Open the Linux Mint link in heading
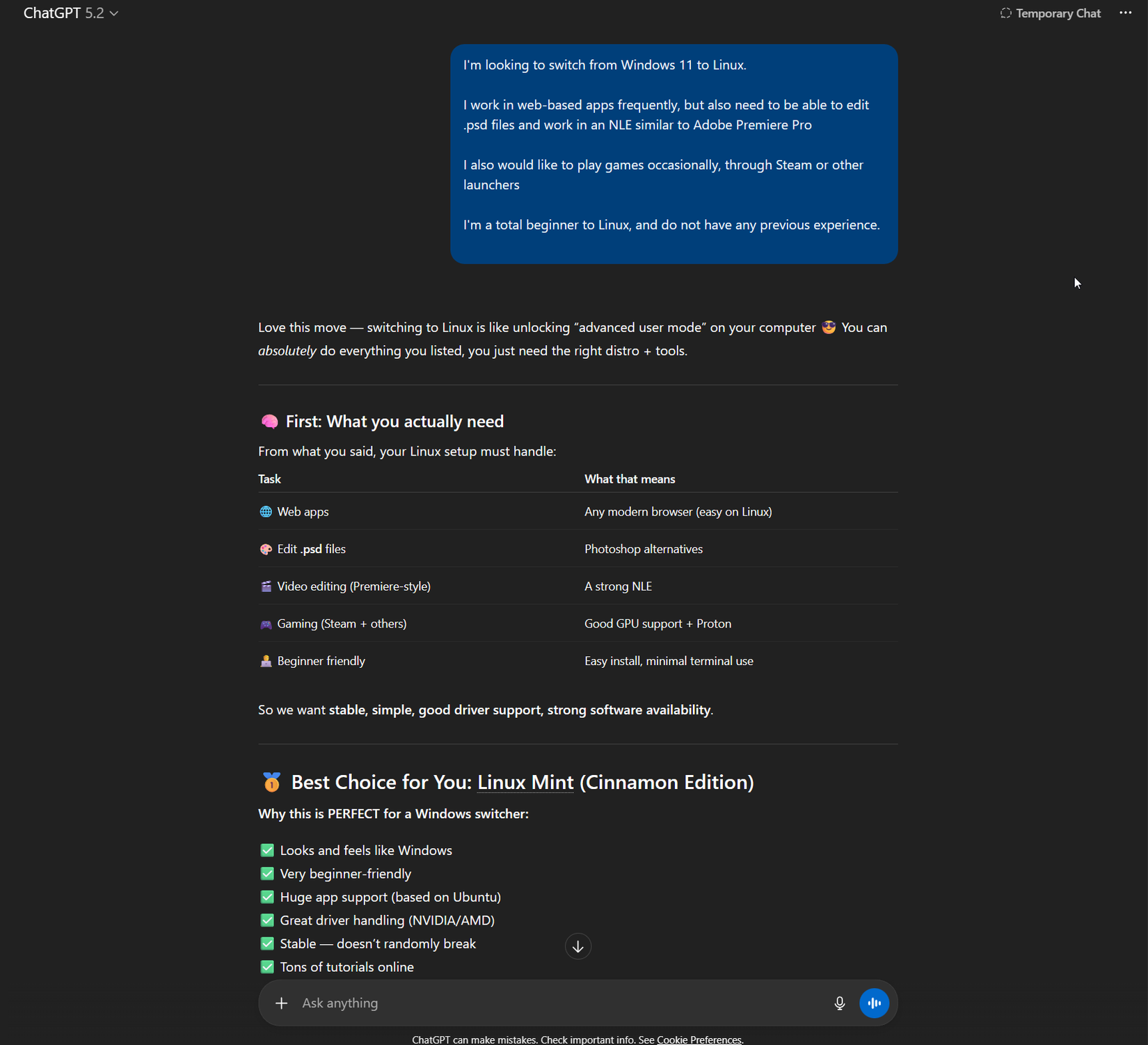This screenshot has width=1148, height=1045. pyautogui.click(x=525, y=782)
